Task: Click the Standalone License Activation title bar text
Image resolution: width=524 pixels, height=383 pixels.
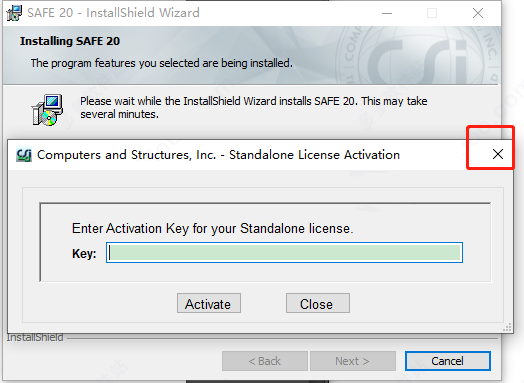Action: click(x=218, y=155)
